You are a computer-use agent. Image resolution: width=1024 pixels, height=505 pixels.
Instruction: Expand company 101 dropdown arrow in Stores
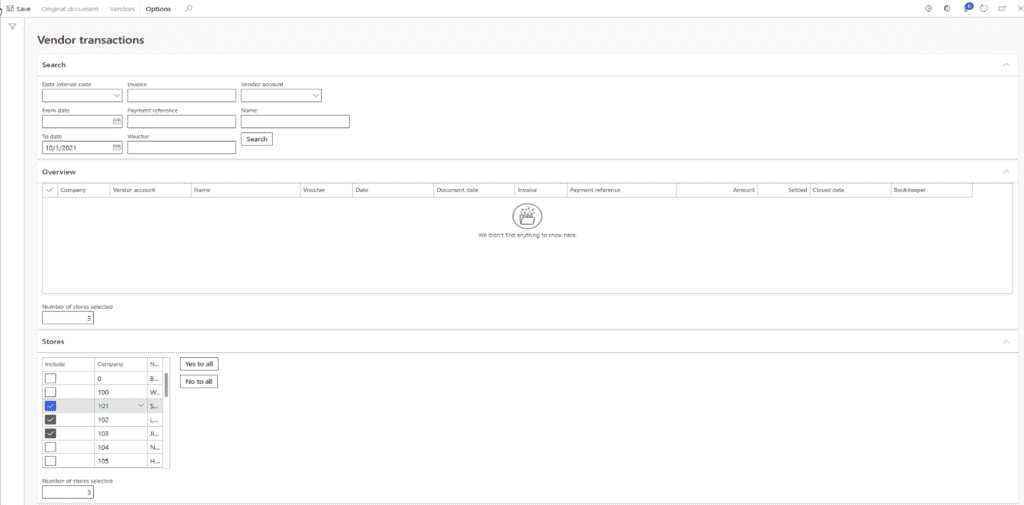click(x=140, y=406)
